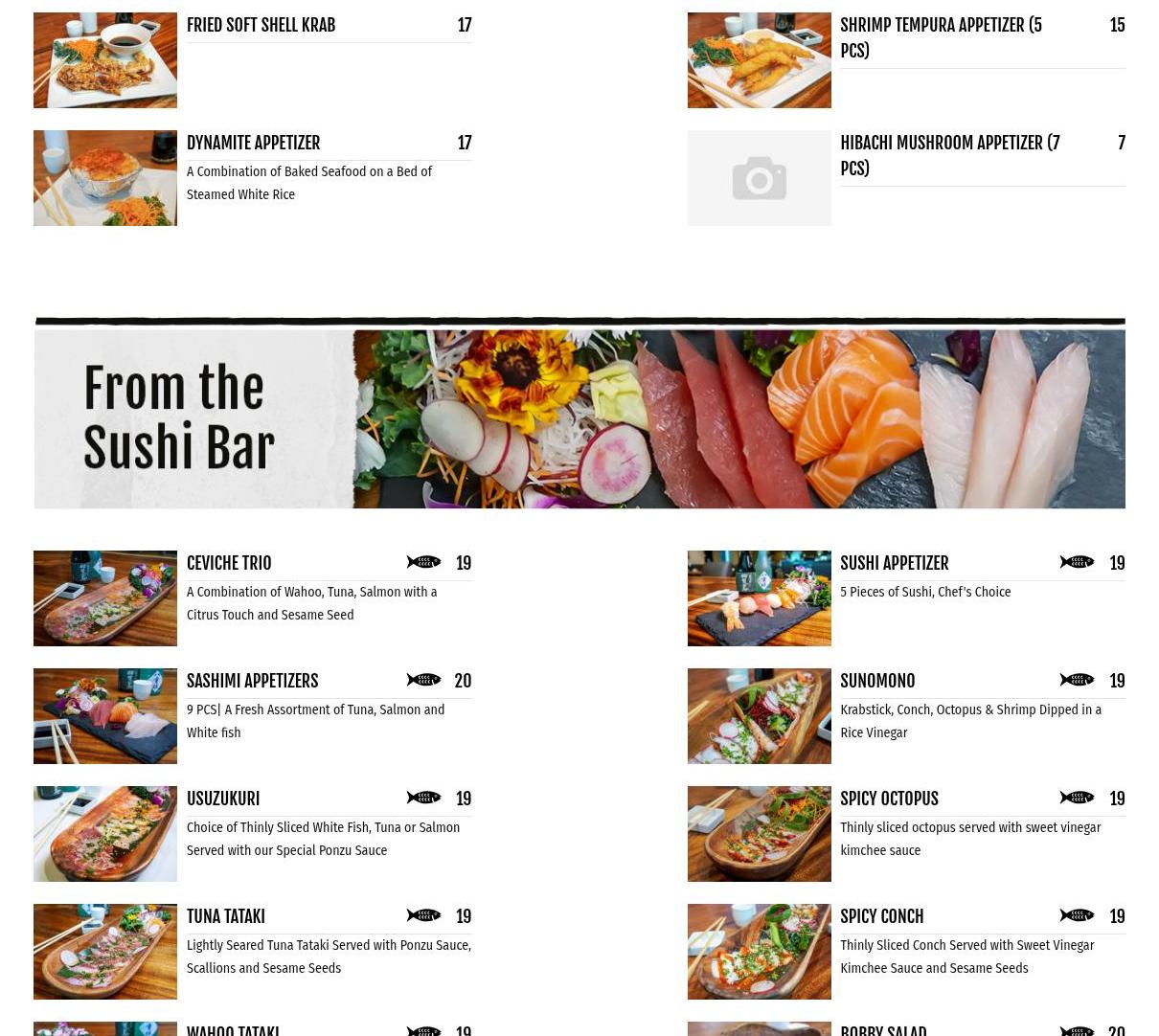Click the From the Sushi Bar banner
The width and height of the screenshot is (1159, 1036).
coord(579,413)
